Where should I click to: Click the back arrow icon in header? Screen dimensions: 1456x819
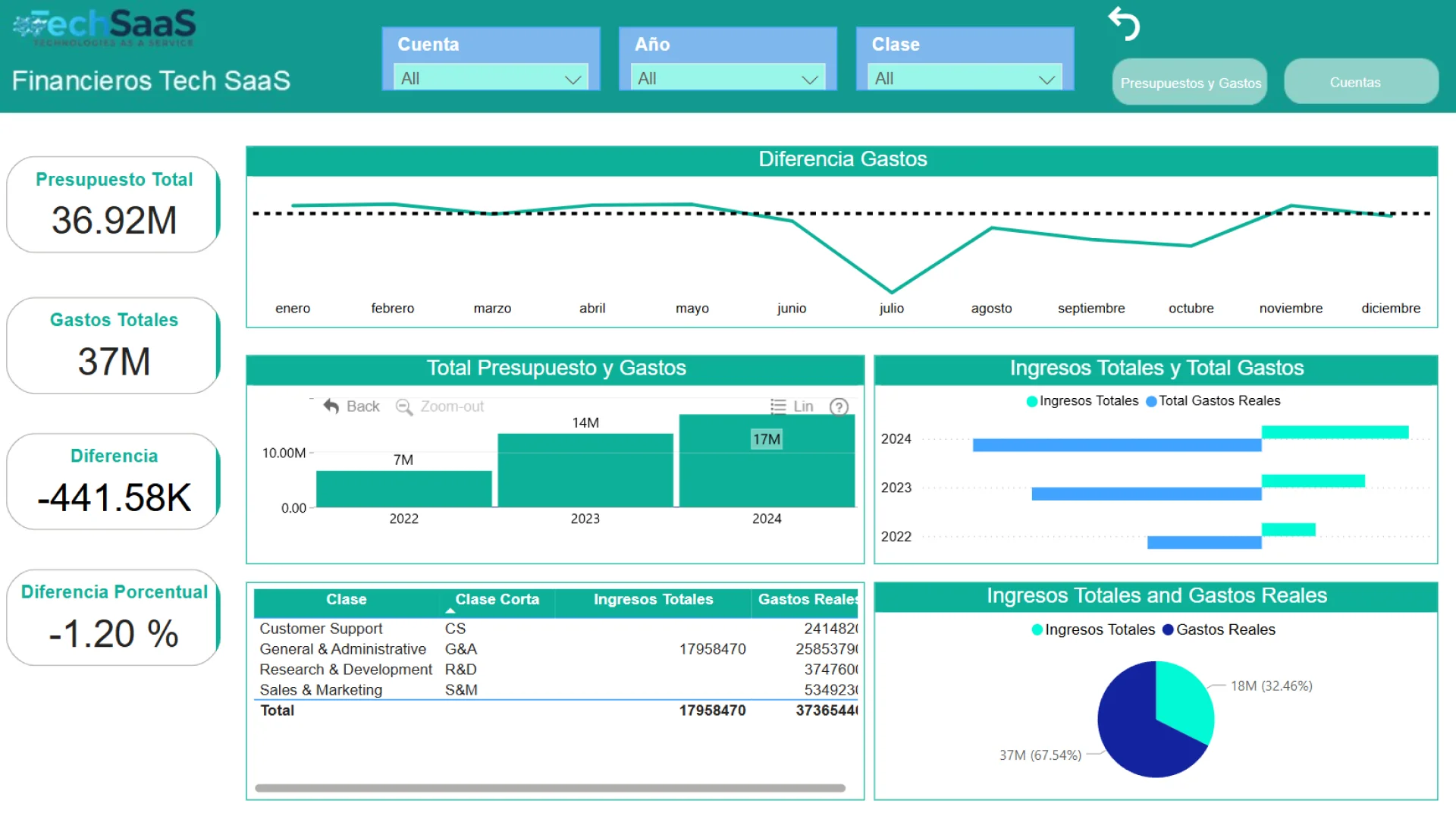click(1124, 24)
